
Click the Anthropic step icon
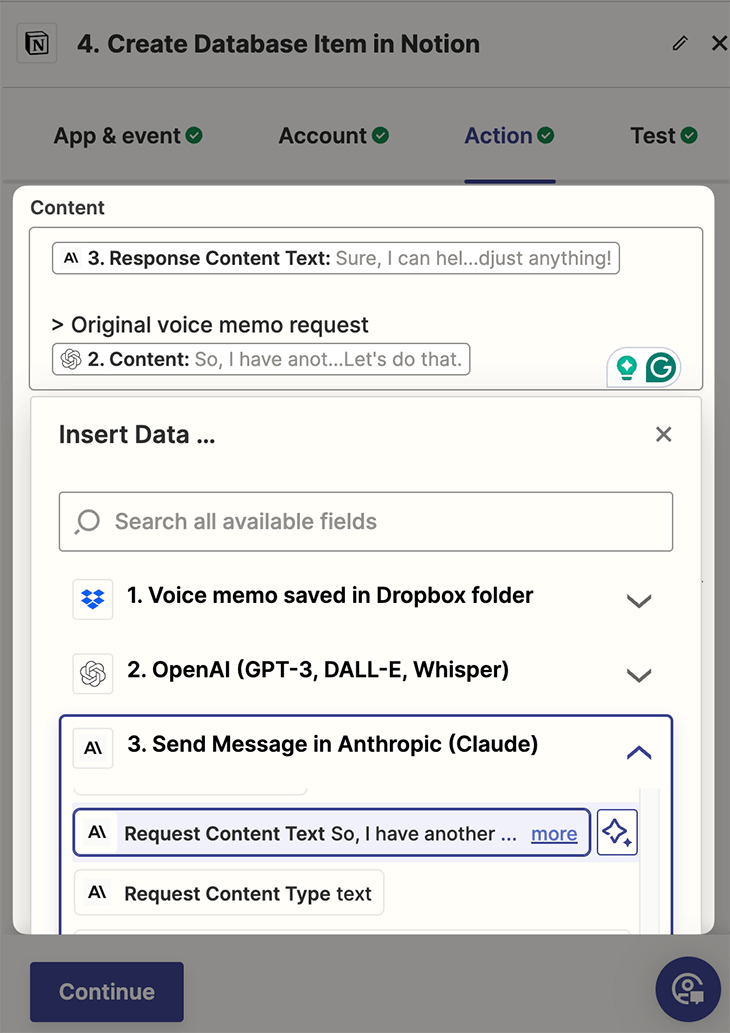click(x=93, y=748)
